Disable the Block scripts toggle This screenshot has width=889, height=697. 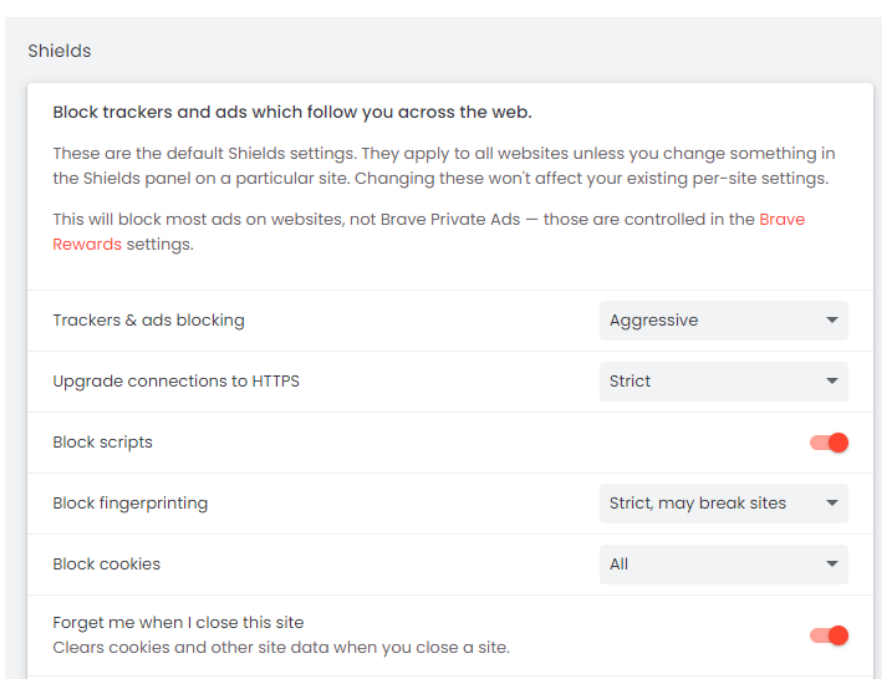829,443
